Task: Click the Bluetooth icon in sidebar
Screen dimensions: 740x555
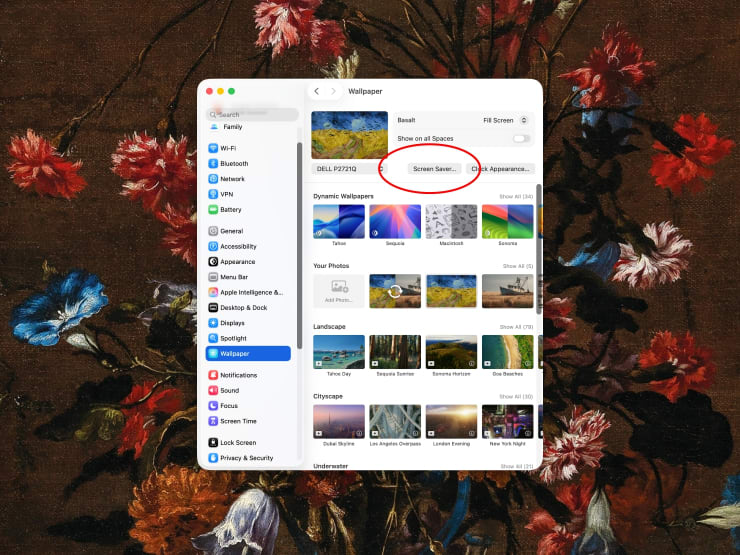Action: [x=213, y=163]
